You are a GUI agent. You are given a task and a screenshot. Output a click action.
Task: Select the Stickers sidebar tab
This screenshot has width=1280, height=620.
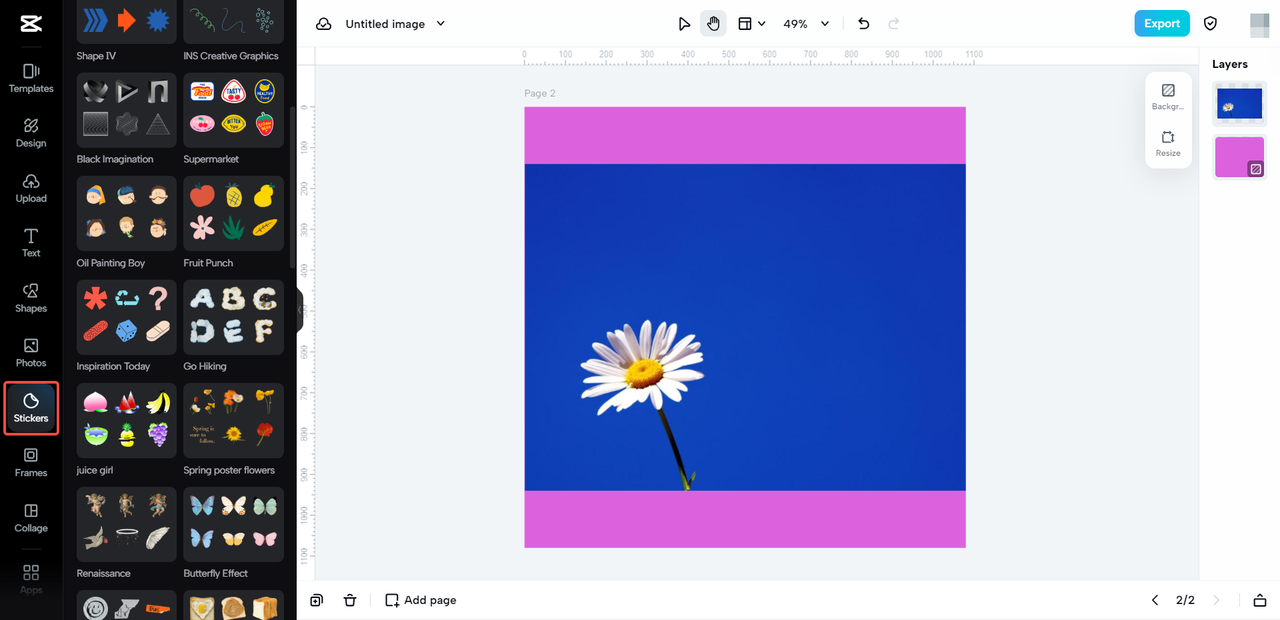(x=31, y=408)
